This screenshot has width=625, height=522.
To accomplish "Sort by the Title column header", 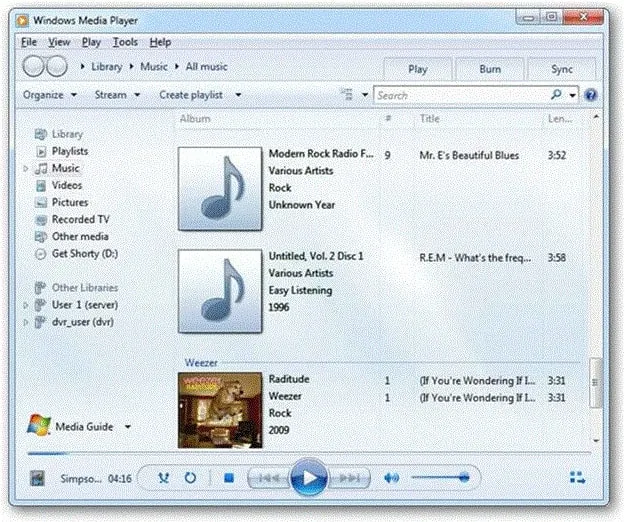I will [x=430, y=119].
